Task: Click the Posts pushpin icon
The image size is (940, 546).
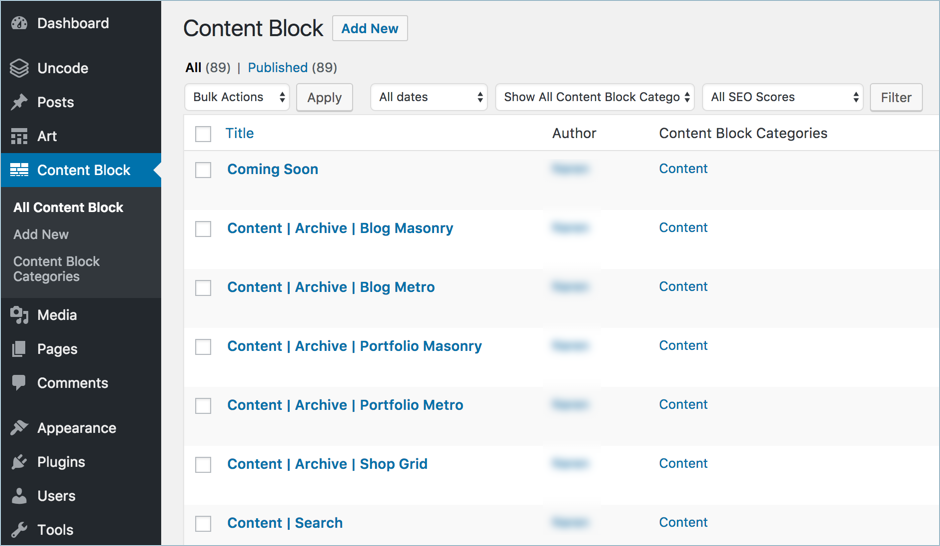Action: click(x=19, y=102)
